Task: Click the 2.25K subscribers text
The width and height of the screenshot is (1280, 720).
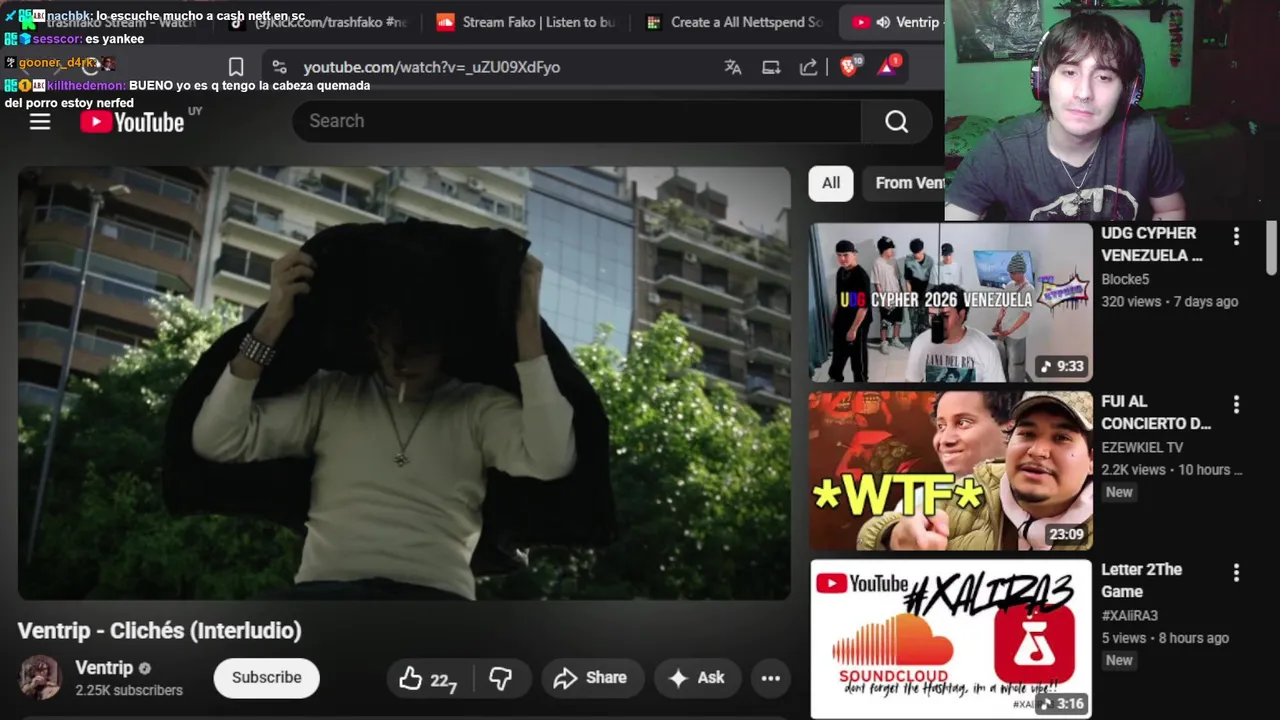Action: (x=129, y=691)
